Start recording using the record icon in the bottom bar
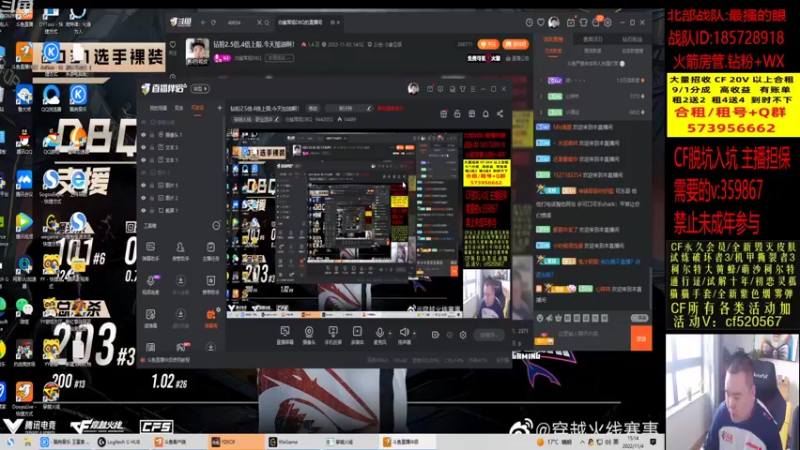Screen dimensions: 800x450 tap(435, 335)
